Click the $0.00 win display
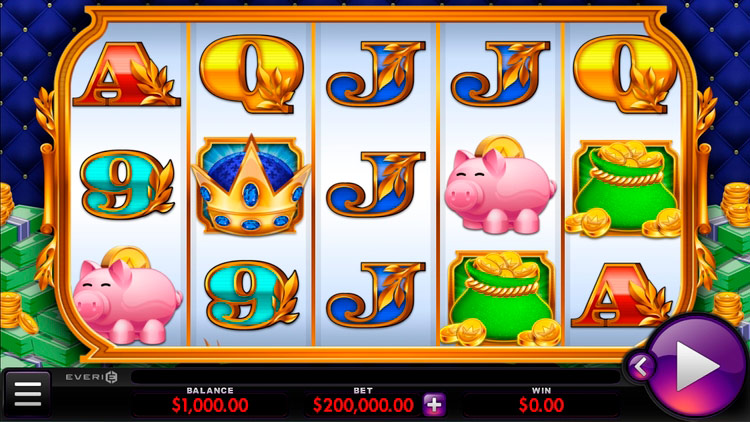Screen dimensions: 750x422 pos(541,405)
